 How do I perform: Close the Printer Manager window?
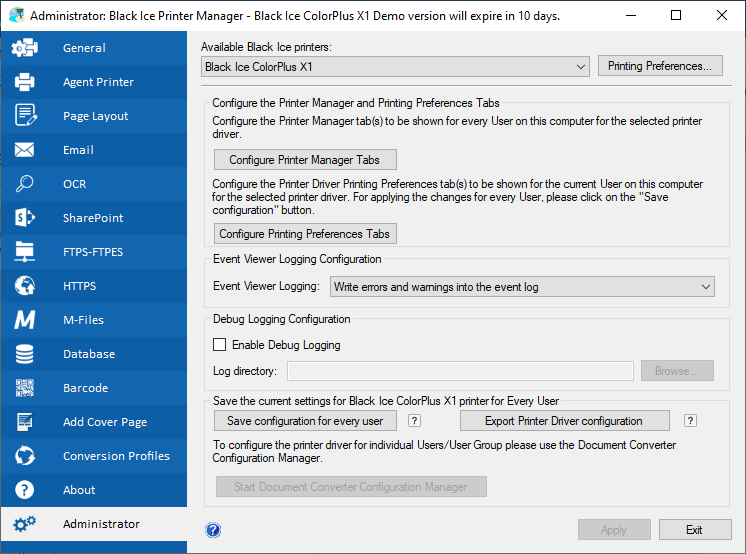(x=721, y=15)
